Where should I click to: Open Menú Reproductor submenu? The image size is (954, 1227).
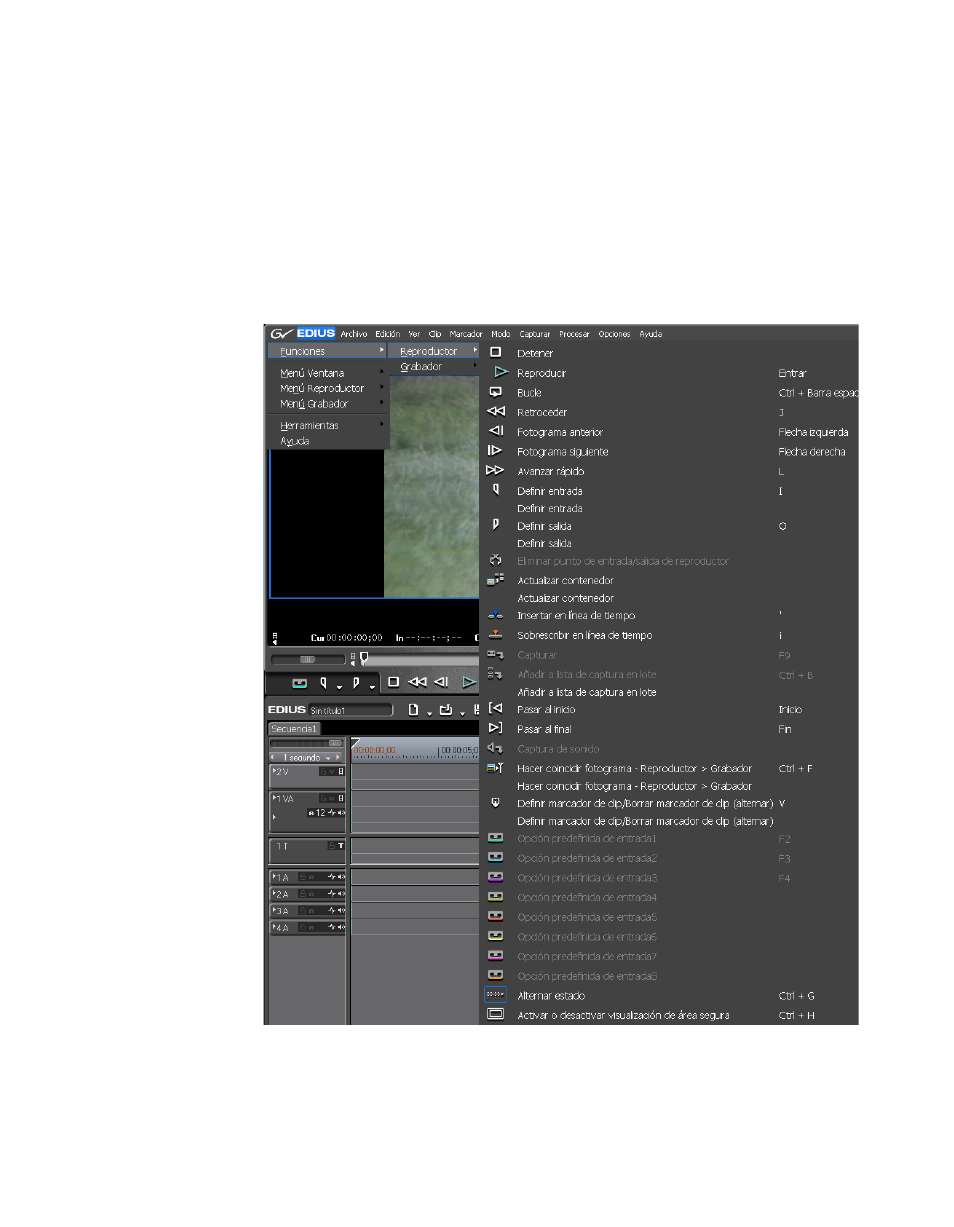coord(328,388)
